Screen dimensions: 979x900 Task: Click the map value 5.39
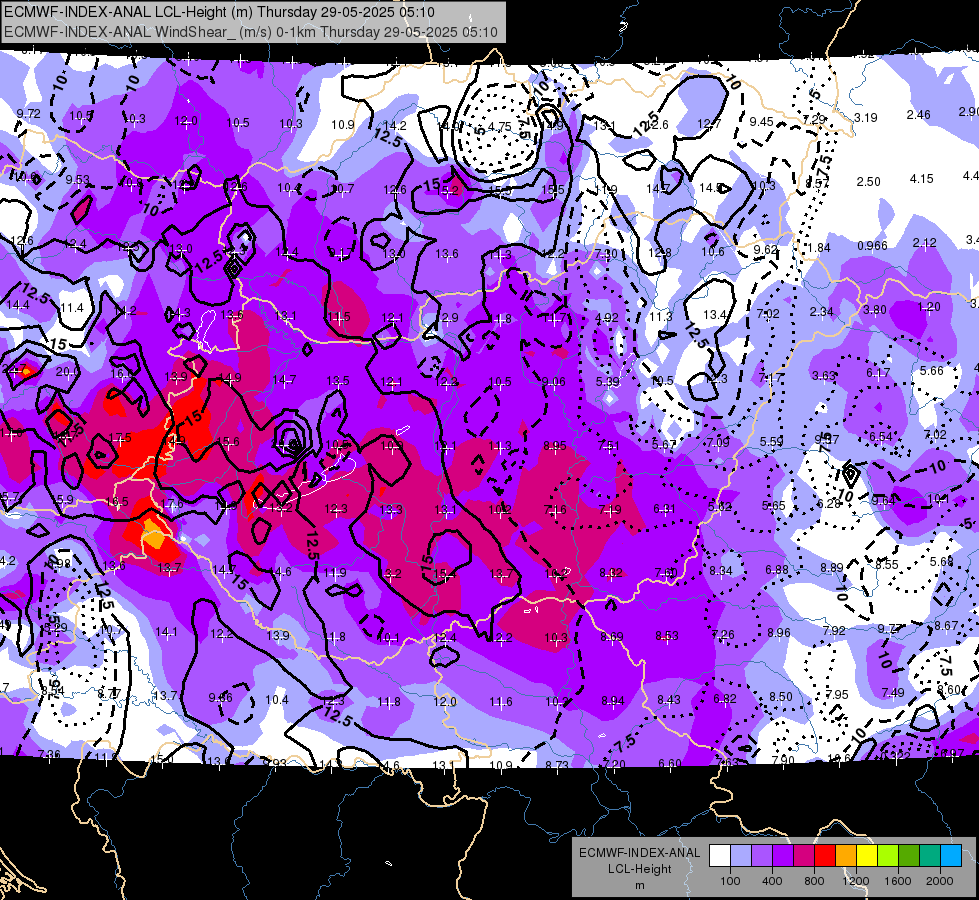click(x=608, y=382)
